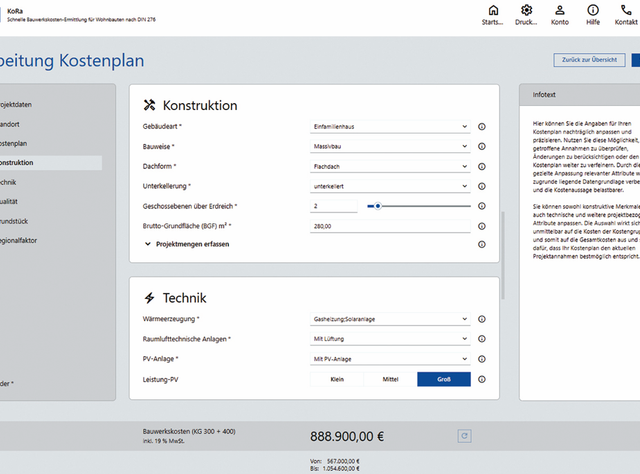Click the 888.900,00 € total amount

[x=347, y=436]
